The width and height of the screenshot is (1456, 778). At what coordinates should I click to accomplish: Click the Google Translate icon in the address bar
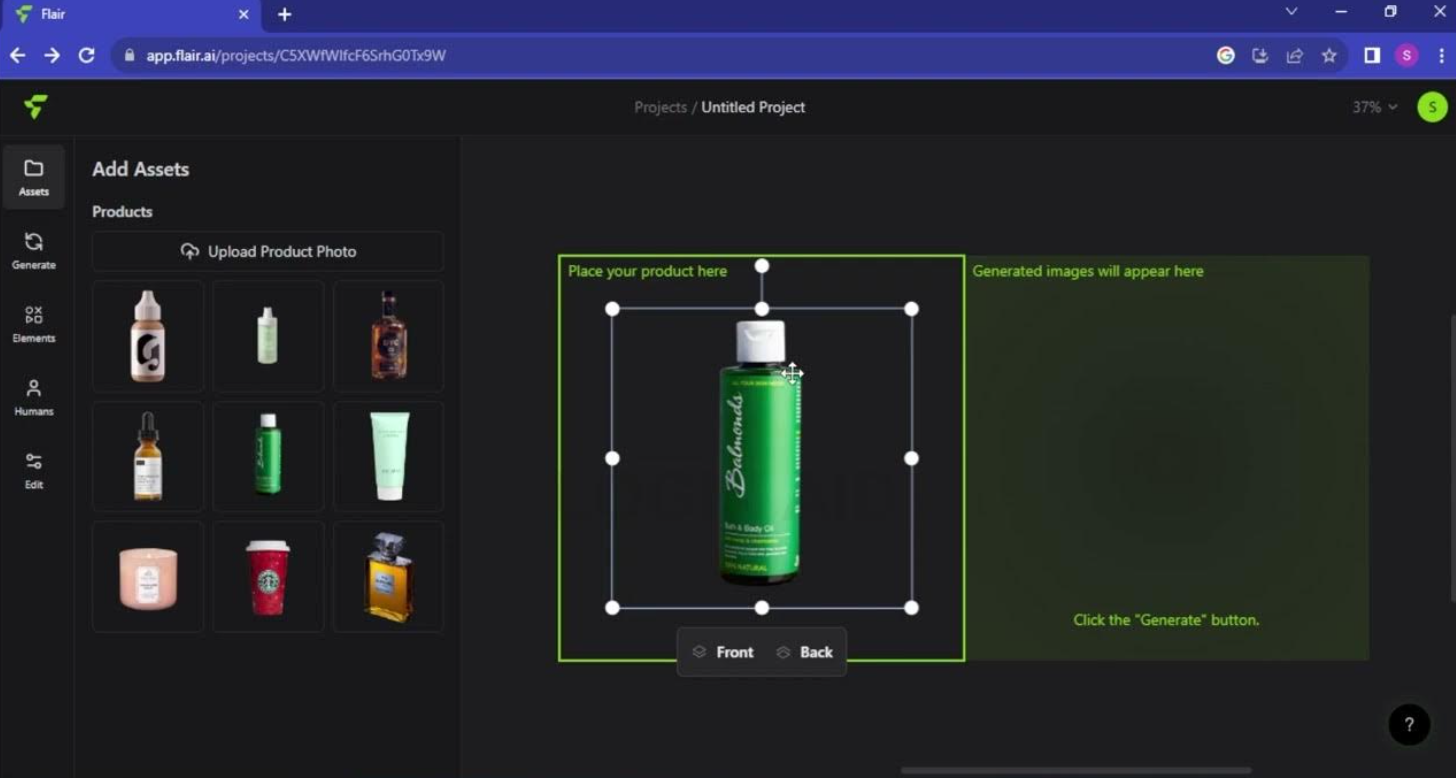coord(1226,56)
